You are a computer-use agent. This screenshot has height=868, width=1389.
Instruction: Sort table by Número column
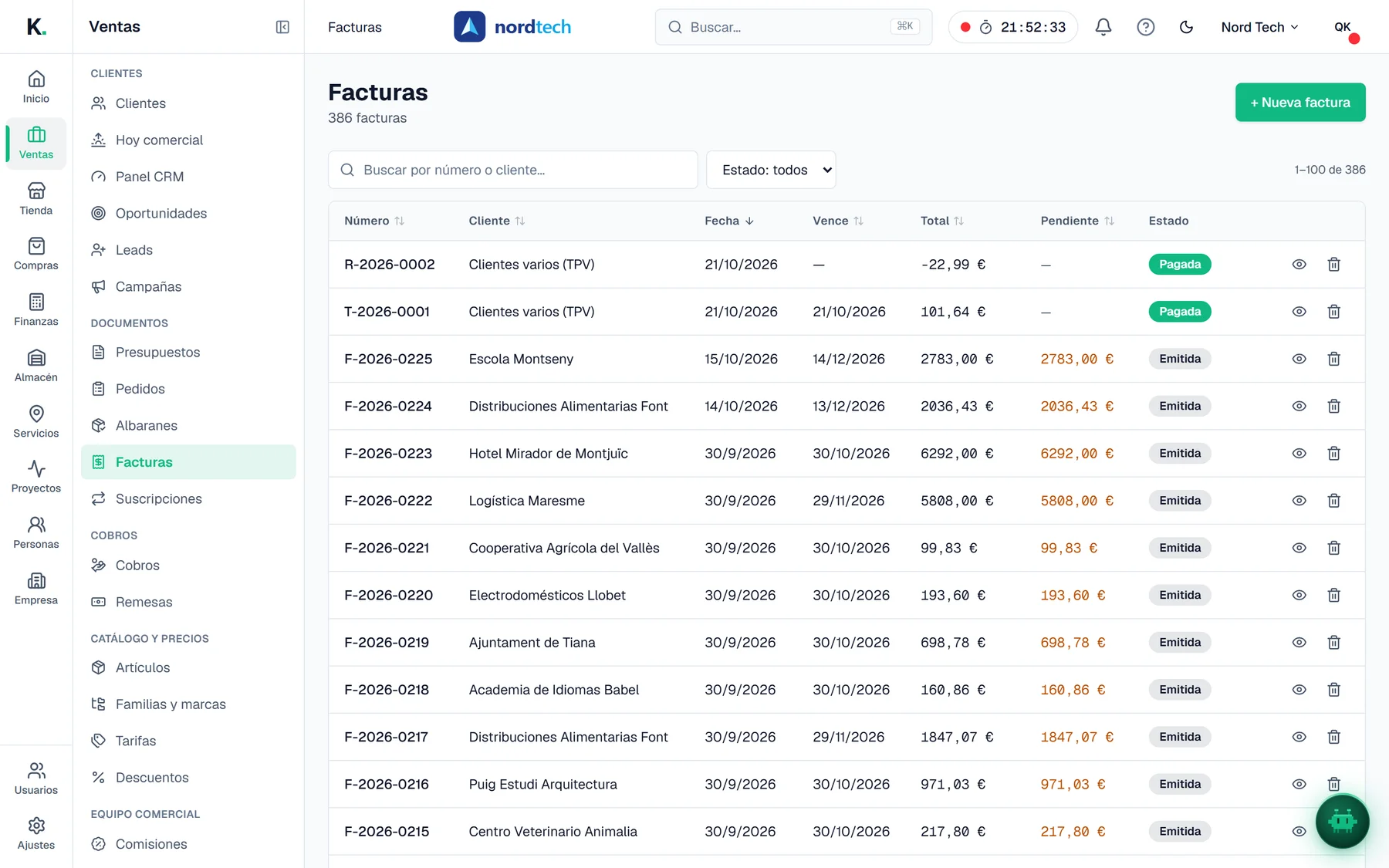point(374,221)
